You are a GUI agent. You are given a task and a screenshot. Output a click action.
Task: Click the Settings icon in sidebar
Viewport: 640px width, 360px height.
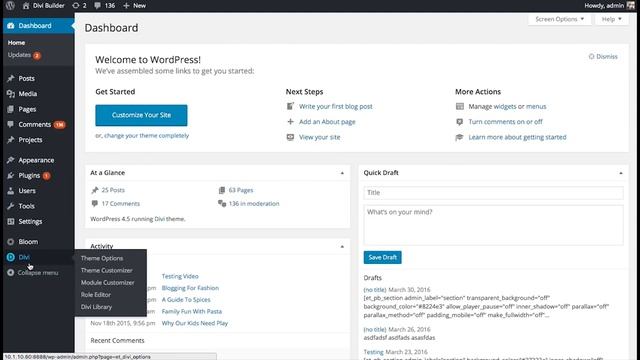click(x=11, y=222)
